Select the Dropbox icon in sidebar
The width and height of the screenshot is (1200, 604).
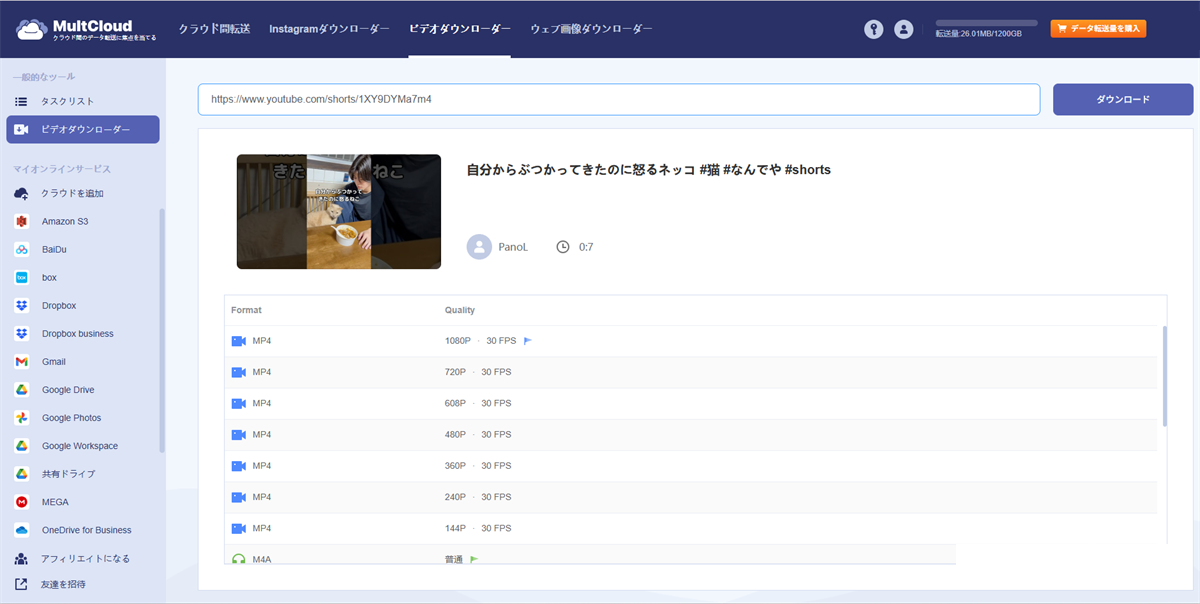click(22, 305)
